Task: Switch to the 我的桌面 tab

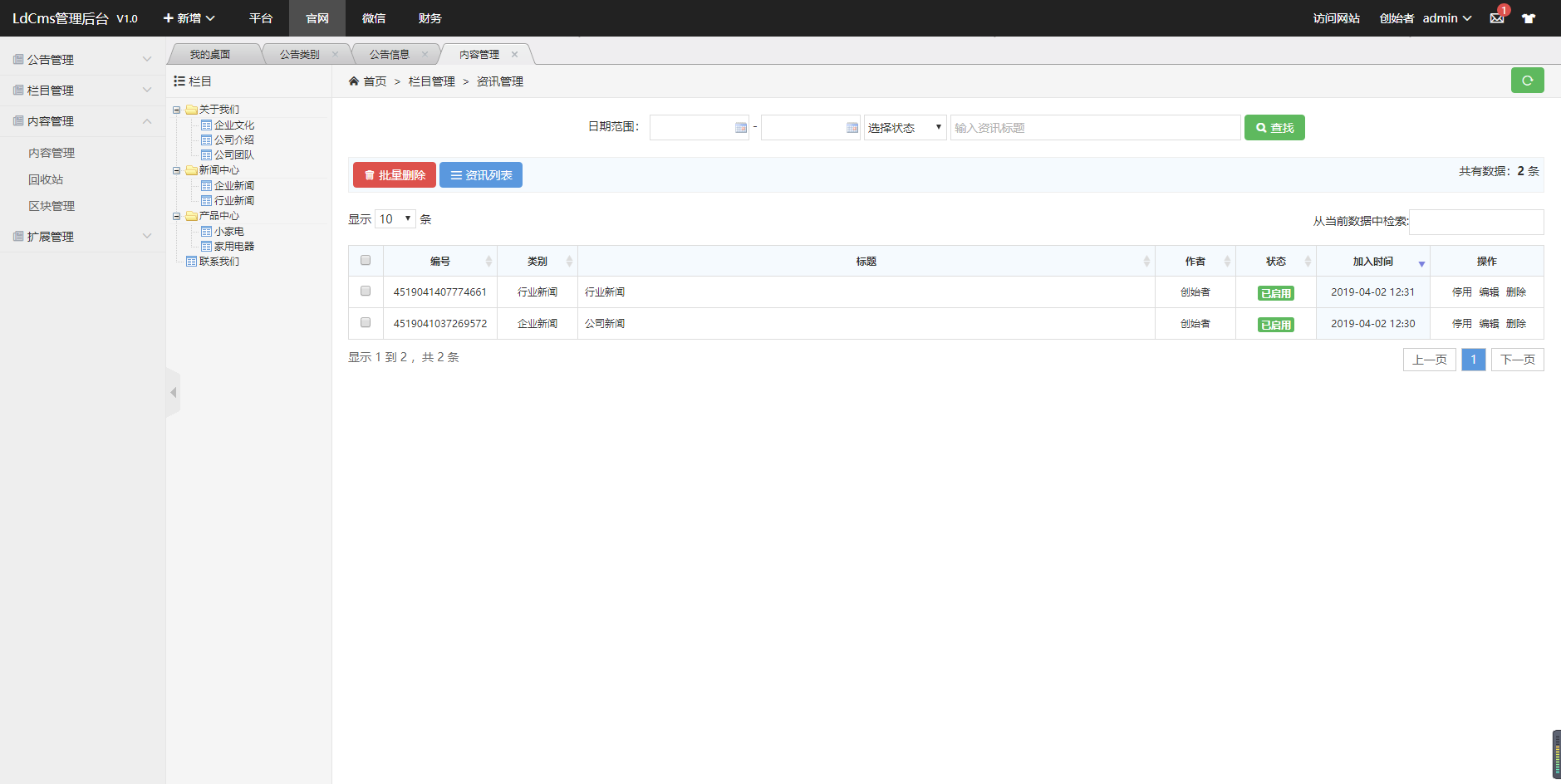Action: 210,55
